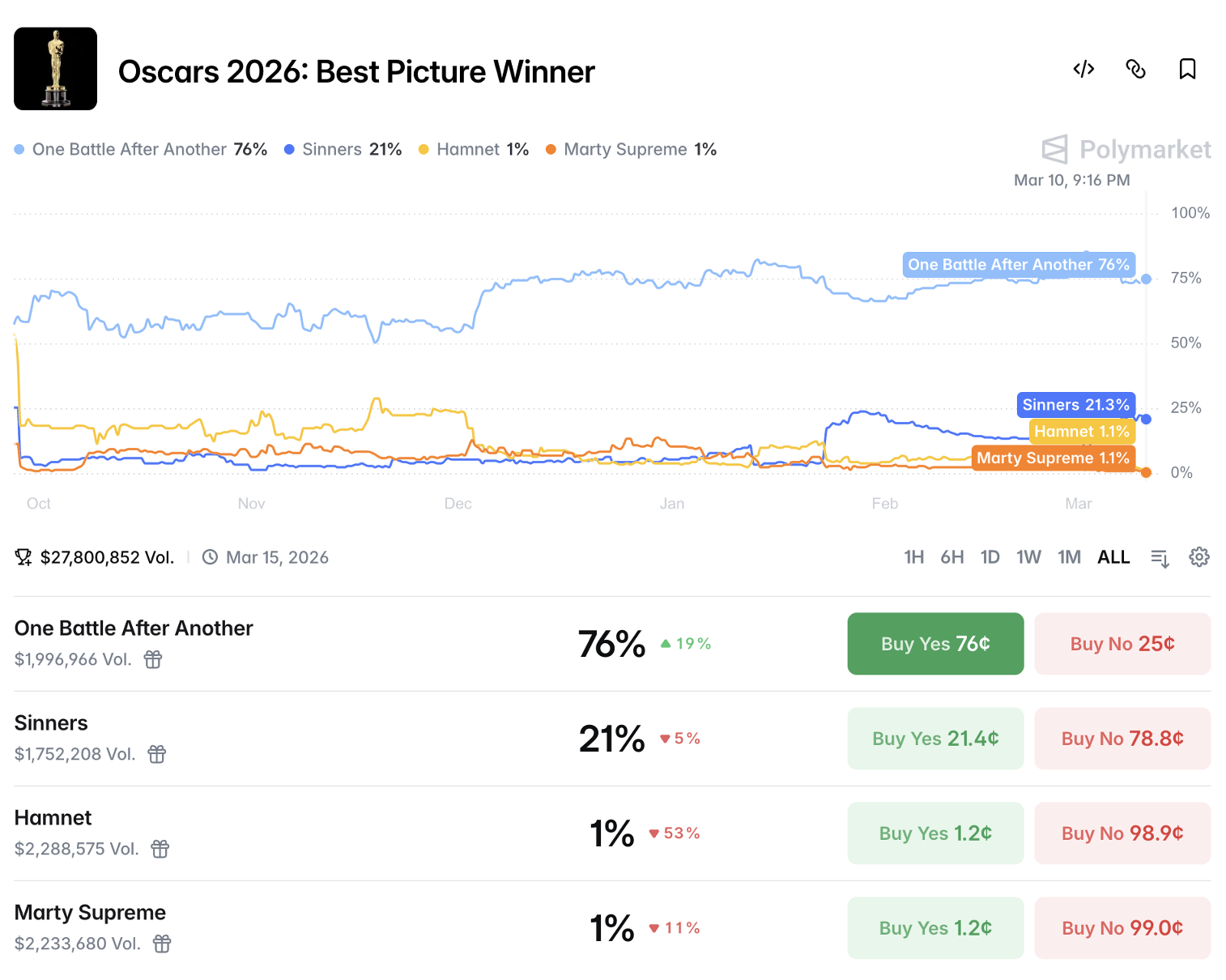Click Buy Yes 76¢ for One Battle After Another
The width and height of the screenshot is (1226, 980).
pos(935,643)
